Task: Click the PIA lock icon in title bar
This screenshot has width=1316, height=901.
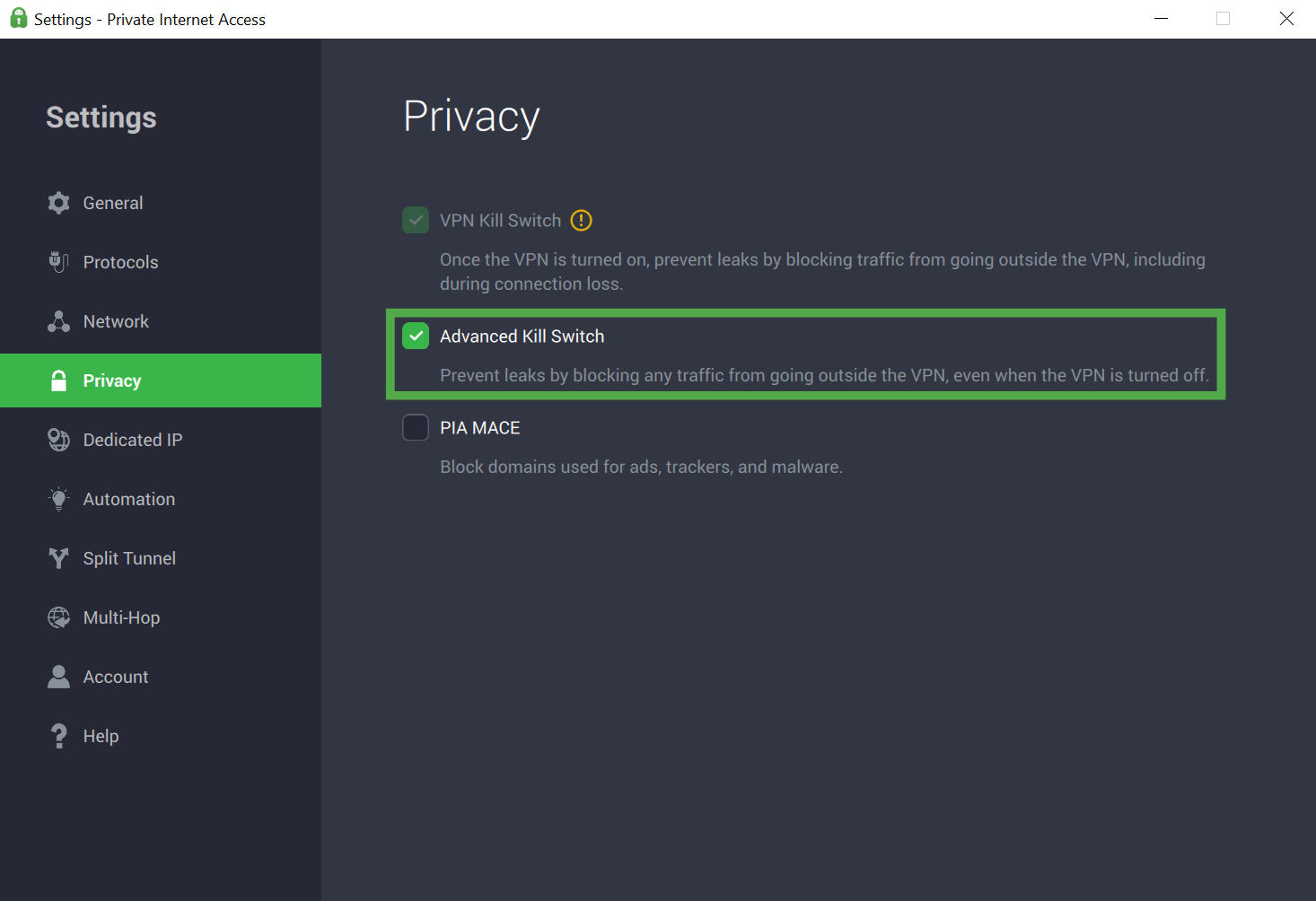Action: coord(18,18)
